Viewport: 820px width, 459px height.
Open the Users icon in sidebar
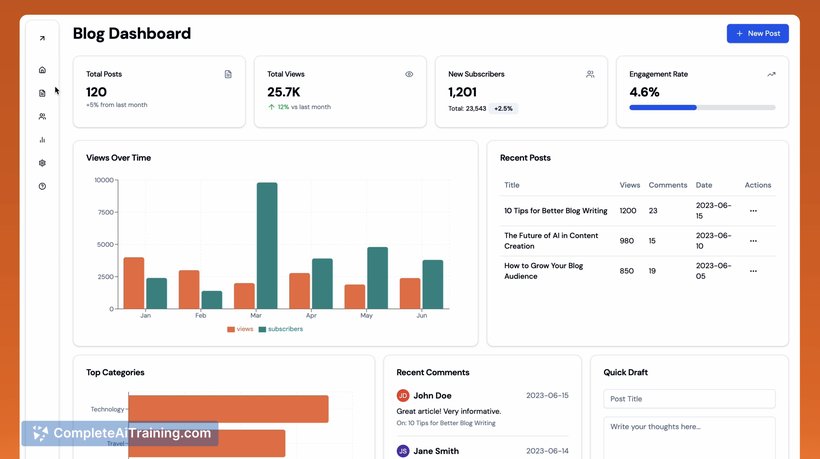pyautogui.click(x=42, y=117)
